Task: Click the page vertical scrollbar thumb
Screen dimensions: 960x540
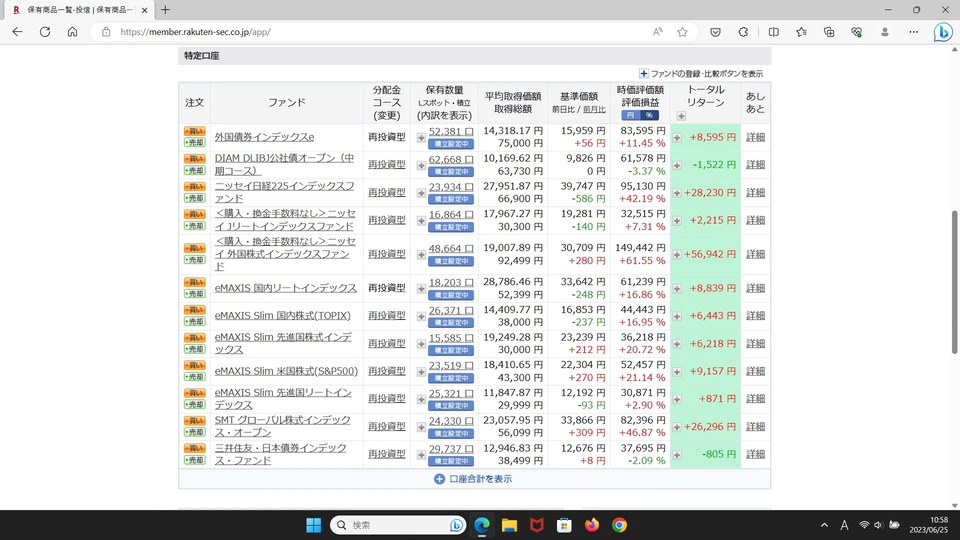Action: click(954, 282)
